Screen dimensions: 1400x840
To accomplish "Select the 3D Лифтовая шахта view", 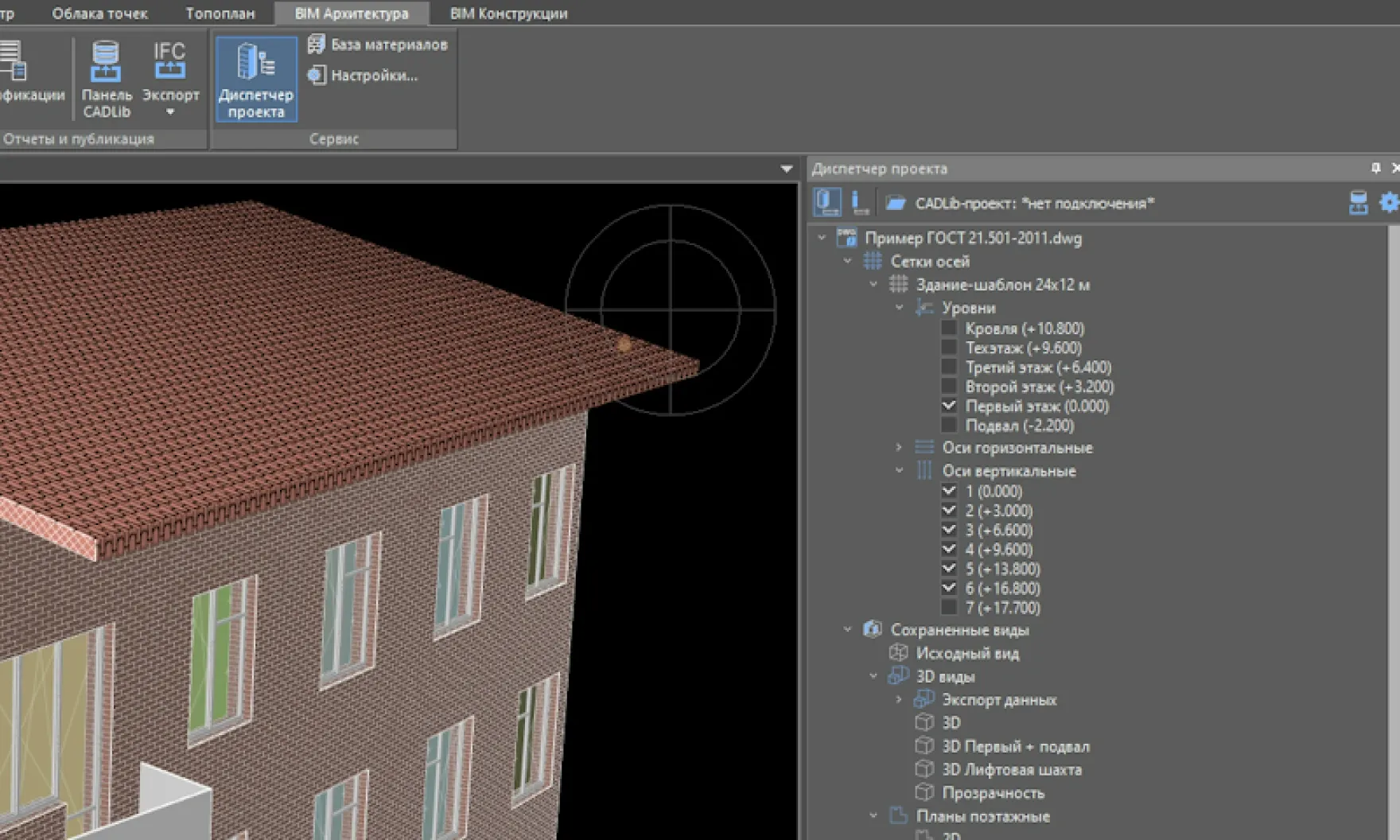I will point(1011,770).
